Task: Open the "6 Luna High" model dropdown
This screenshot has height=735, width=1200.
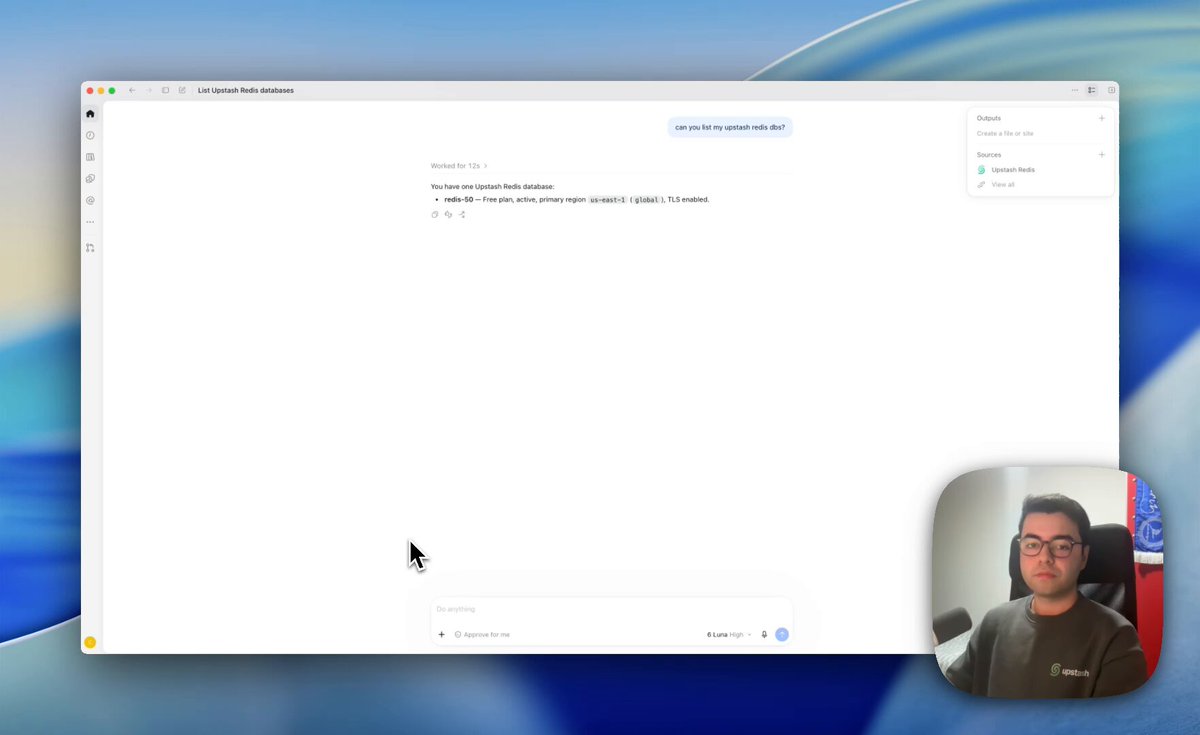Action: pos(729,634)
